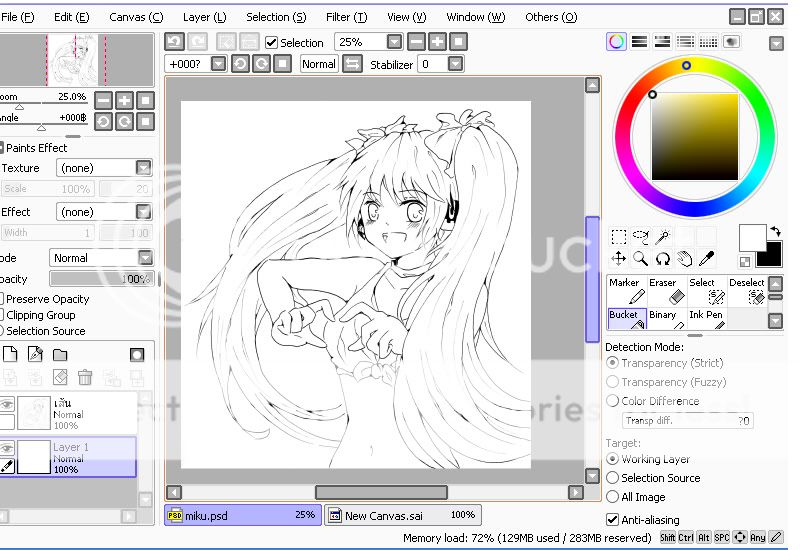Swap foreground and background colors arrow
This screenshot has height=550, width=800.
(776, 231)
